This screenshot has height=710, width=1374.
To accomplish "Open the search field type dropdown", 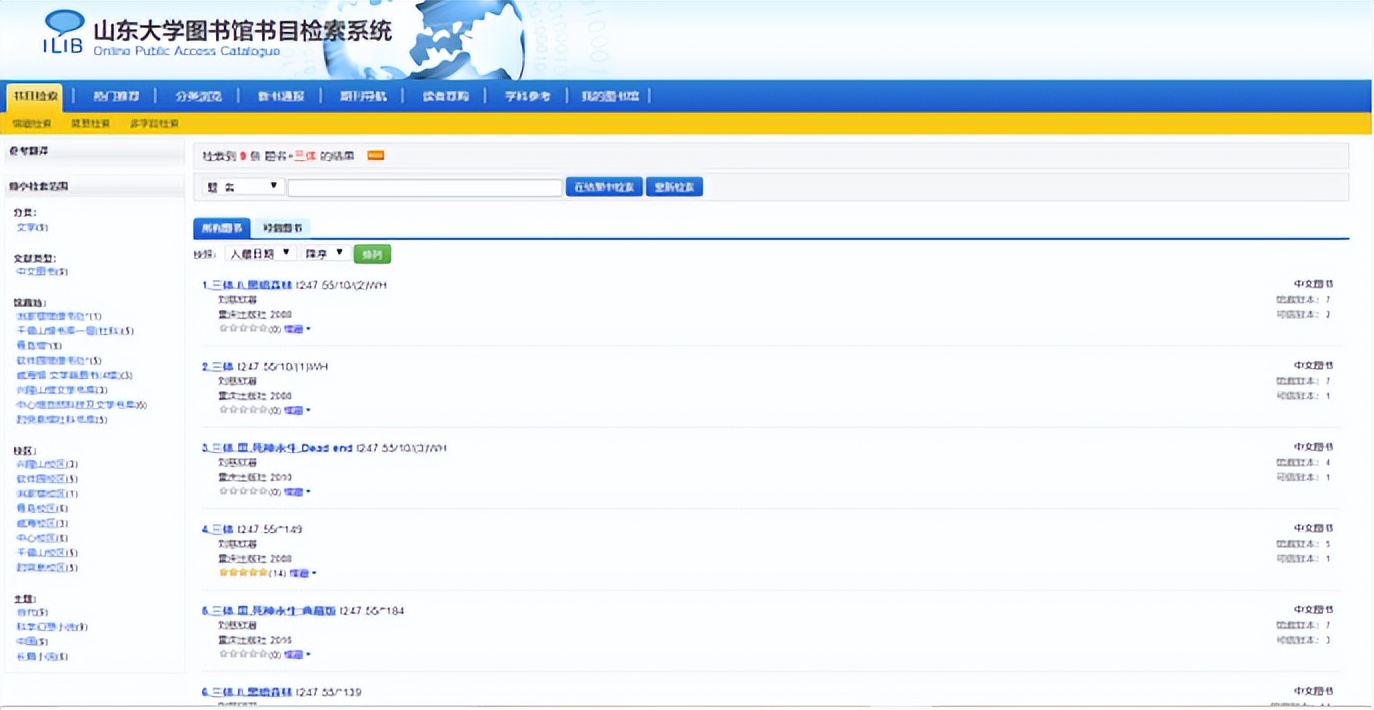I will click(x=243, y=187).
